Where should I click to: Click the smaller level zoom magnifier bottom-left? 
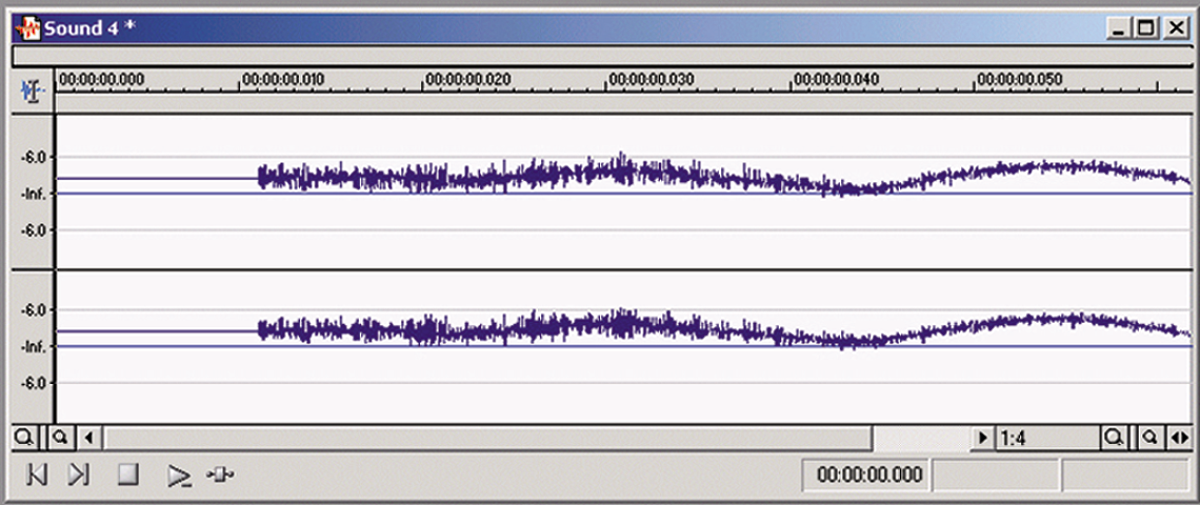click(x=60, y=437)
